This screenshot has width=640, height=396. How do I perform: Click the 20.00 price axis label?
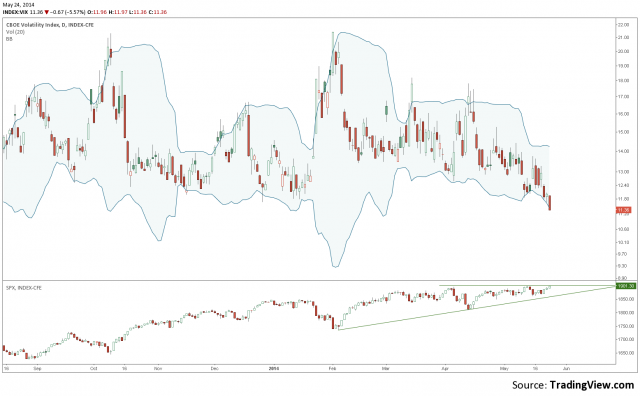coord(623,51)
